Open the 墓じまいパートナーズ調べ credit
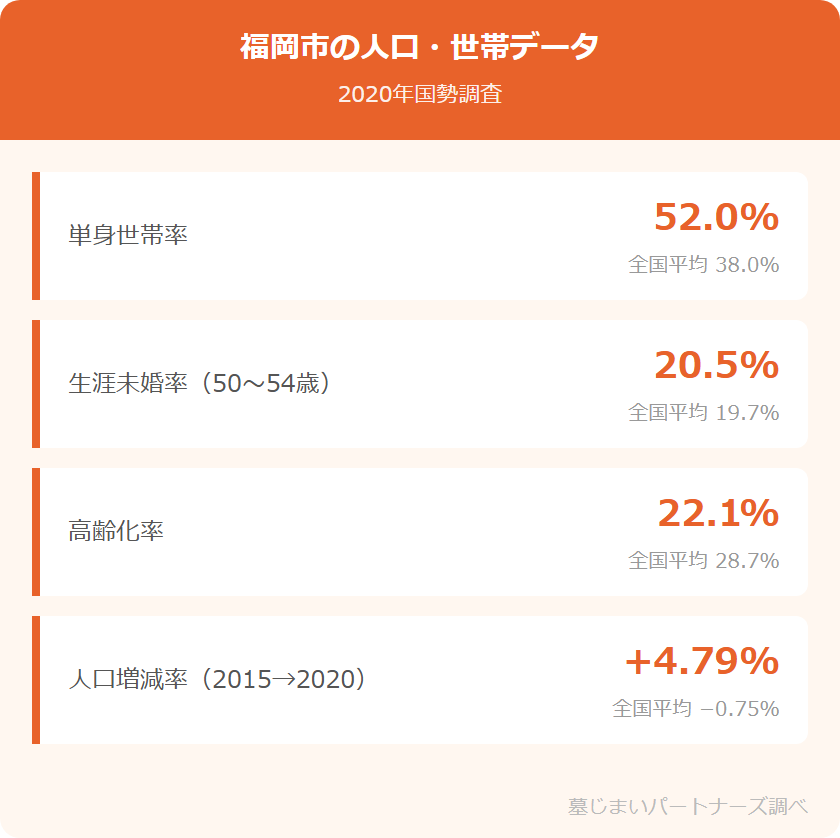The image size is (840, 838). tap(687, 806)
